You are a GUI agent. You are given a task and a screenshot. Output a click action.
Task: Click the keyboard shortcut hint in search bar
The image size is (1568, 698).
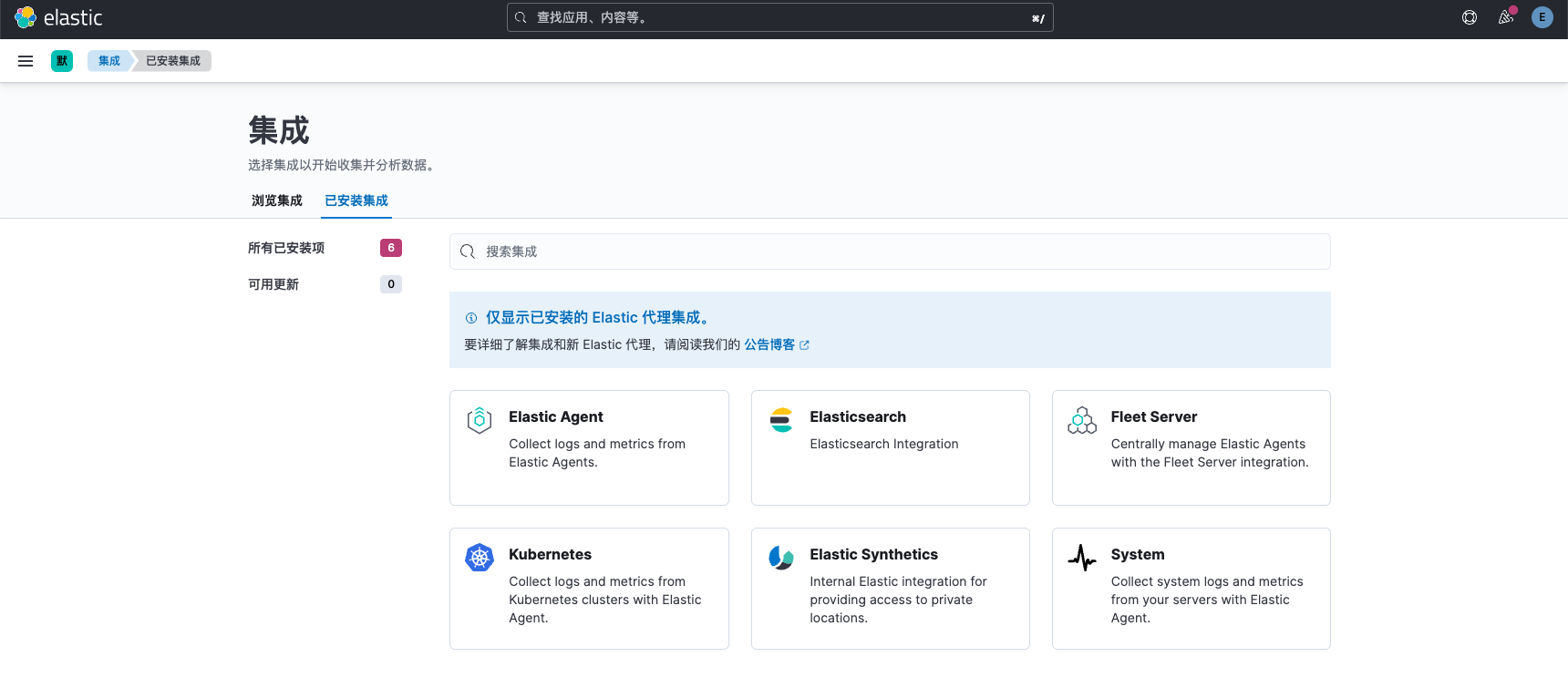[1038, 18]
